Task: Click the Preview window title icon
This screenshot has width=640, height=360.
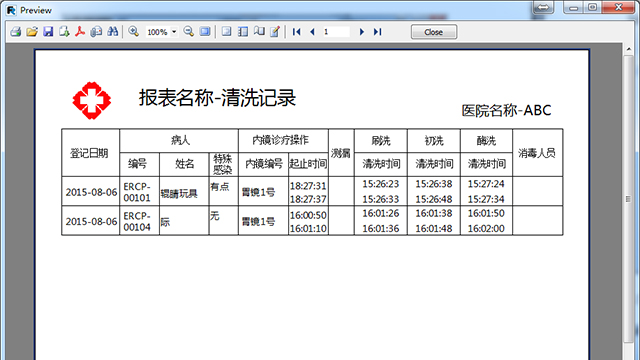Action: pyautogui.click(x=11, y=10)
